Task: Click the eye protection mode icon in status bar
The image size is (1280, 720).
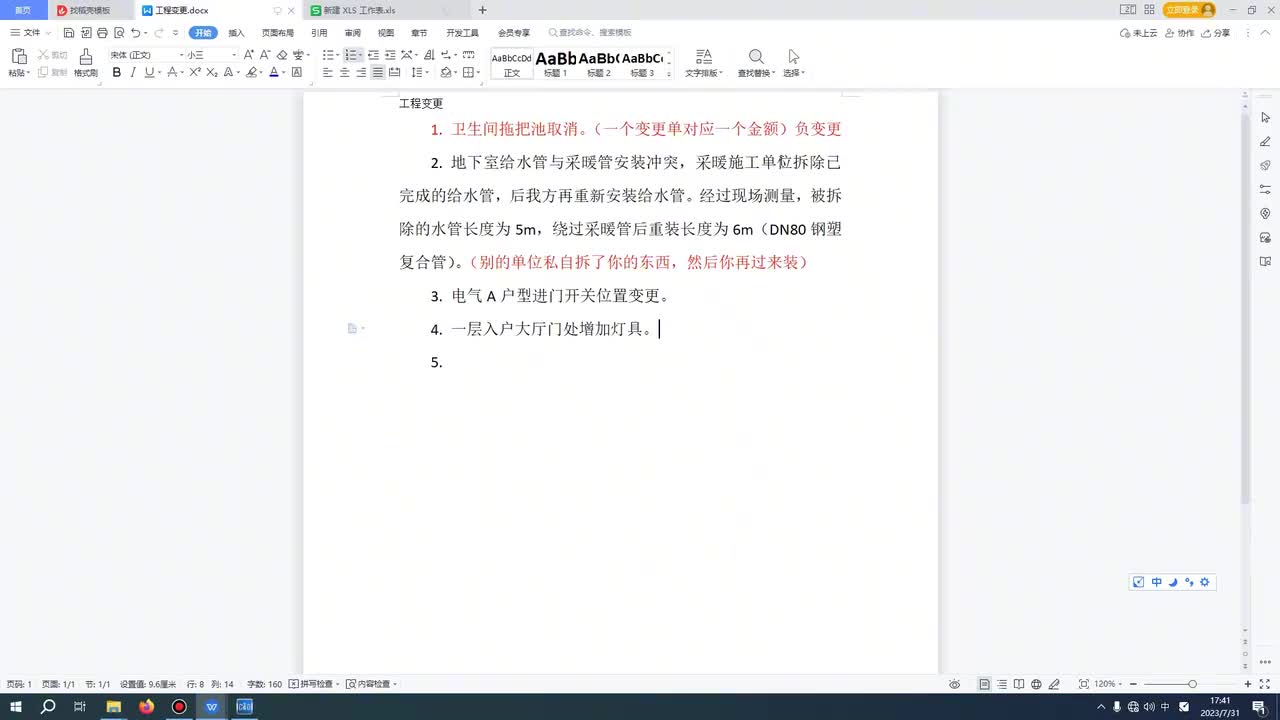Action: pyautogui.click(x=954, y=684)
